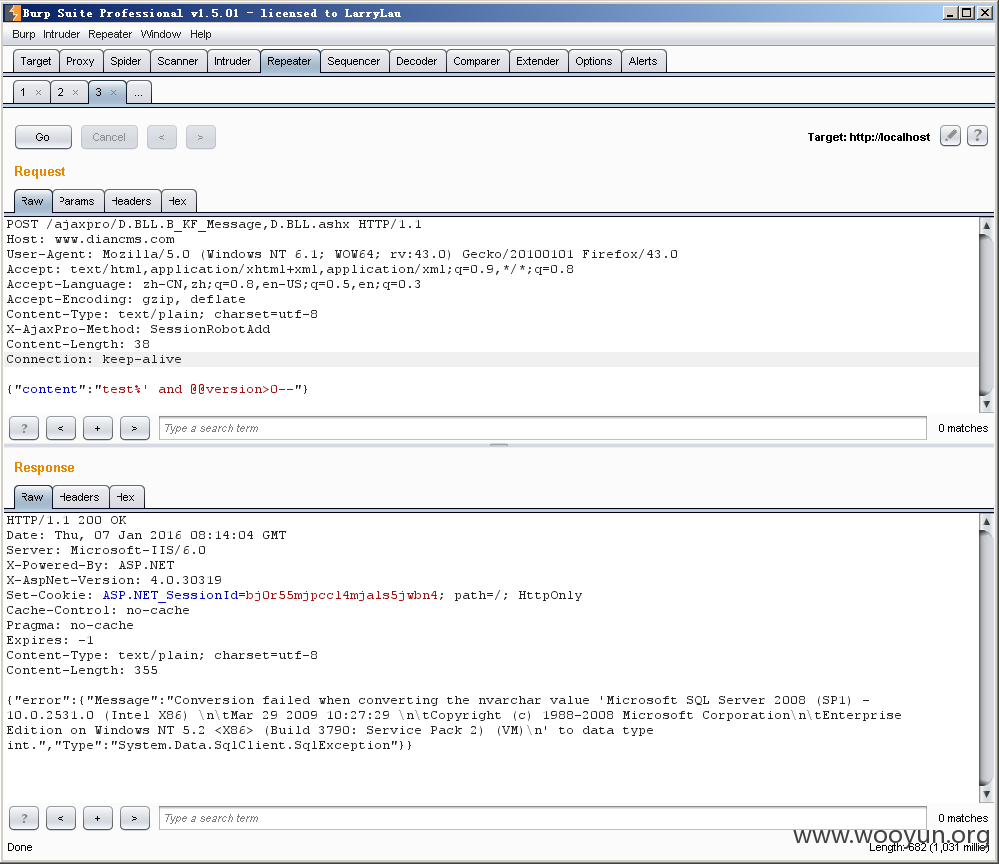Viewport: 999px width, 864px height.
Task: Click the request JSON content payload line
Action: click(x=157, y=389)
